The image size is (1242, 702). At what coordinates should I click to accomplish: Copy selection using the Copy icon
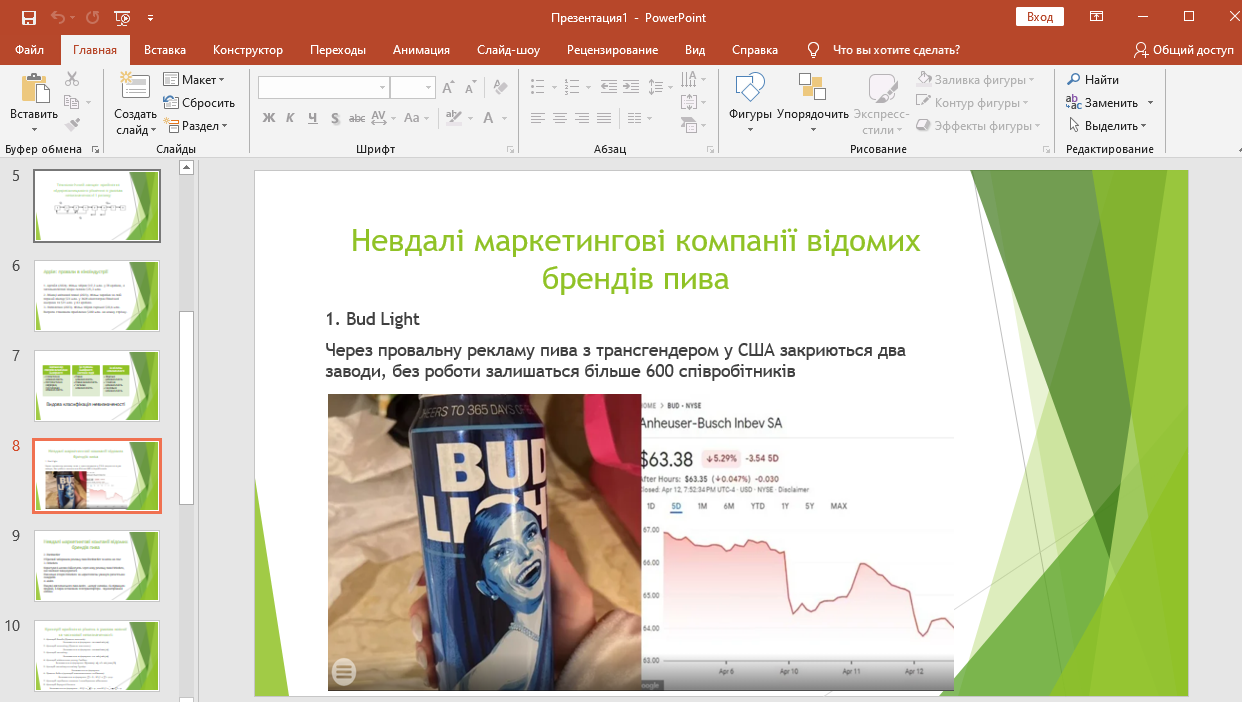(x=72, y=102)
